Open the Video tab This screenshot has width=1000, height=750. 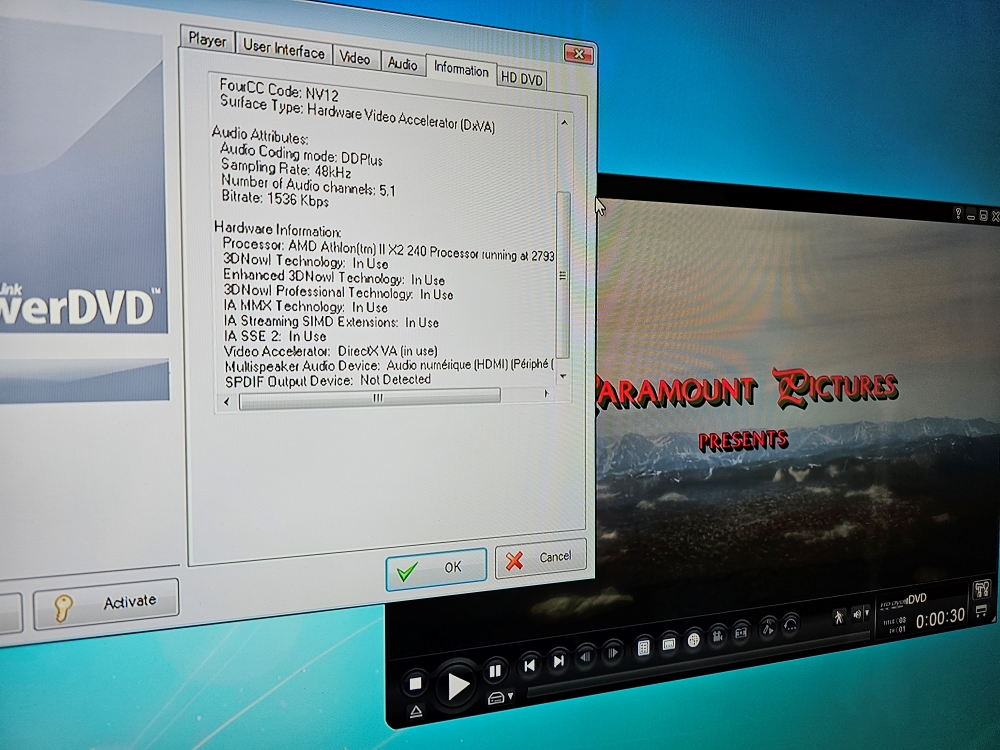point(355,58)
